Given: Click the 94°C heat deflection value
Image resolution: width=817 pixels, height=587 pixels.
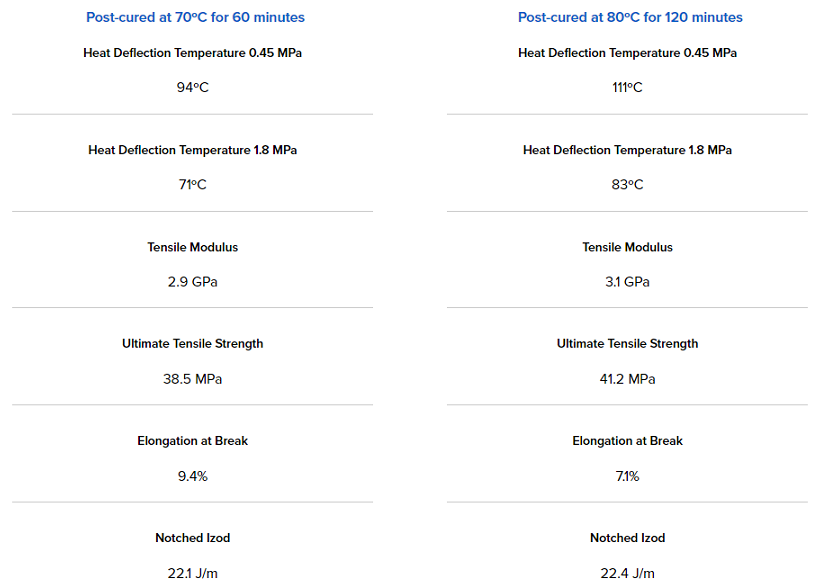Looking at the screenshot, I should [193, 88].
